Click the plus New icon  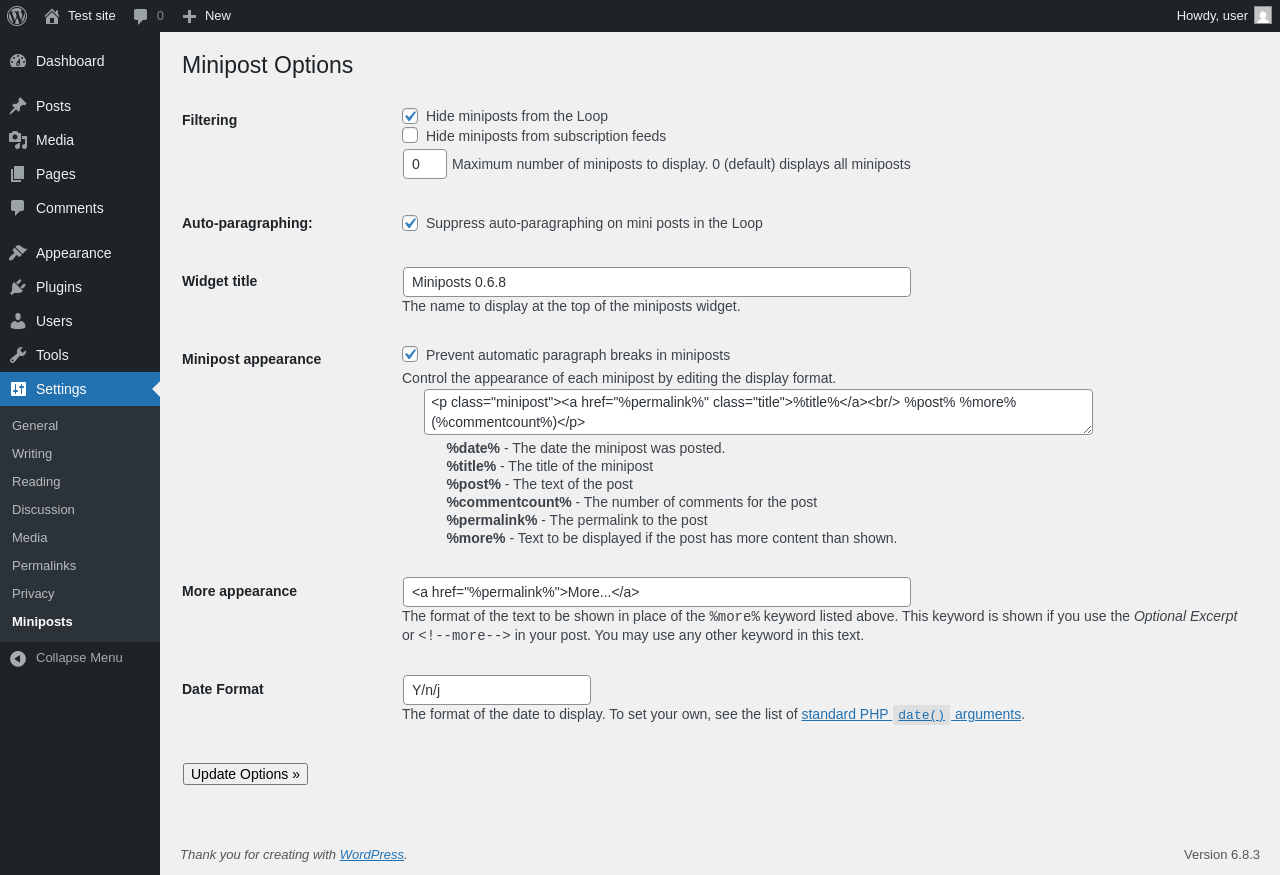pos(189,16)
